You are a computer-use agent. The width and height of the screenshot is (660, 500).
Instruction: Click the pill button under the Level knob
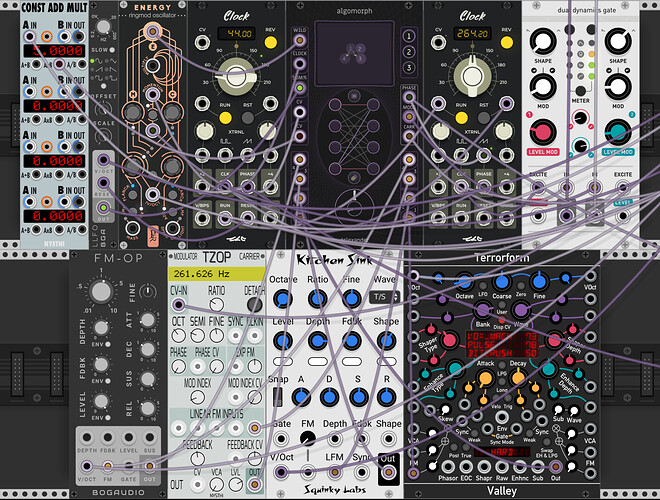[283, 361]
